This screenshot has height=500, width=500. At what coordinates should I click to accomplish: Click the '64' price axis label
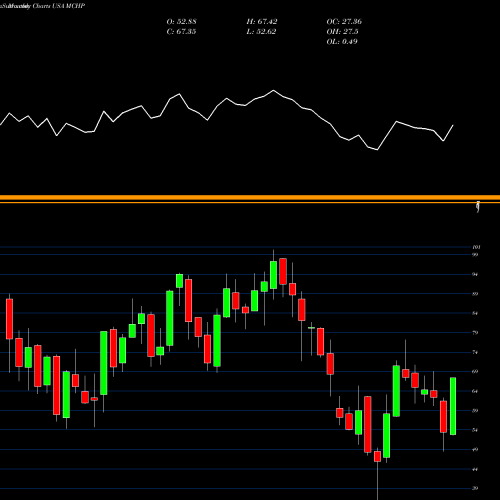pyautogui.click(x=475, y=391)
